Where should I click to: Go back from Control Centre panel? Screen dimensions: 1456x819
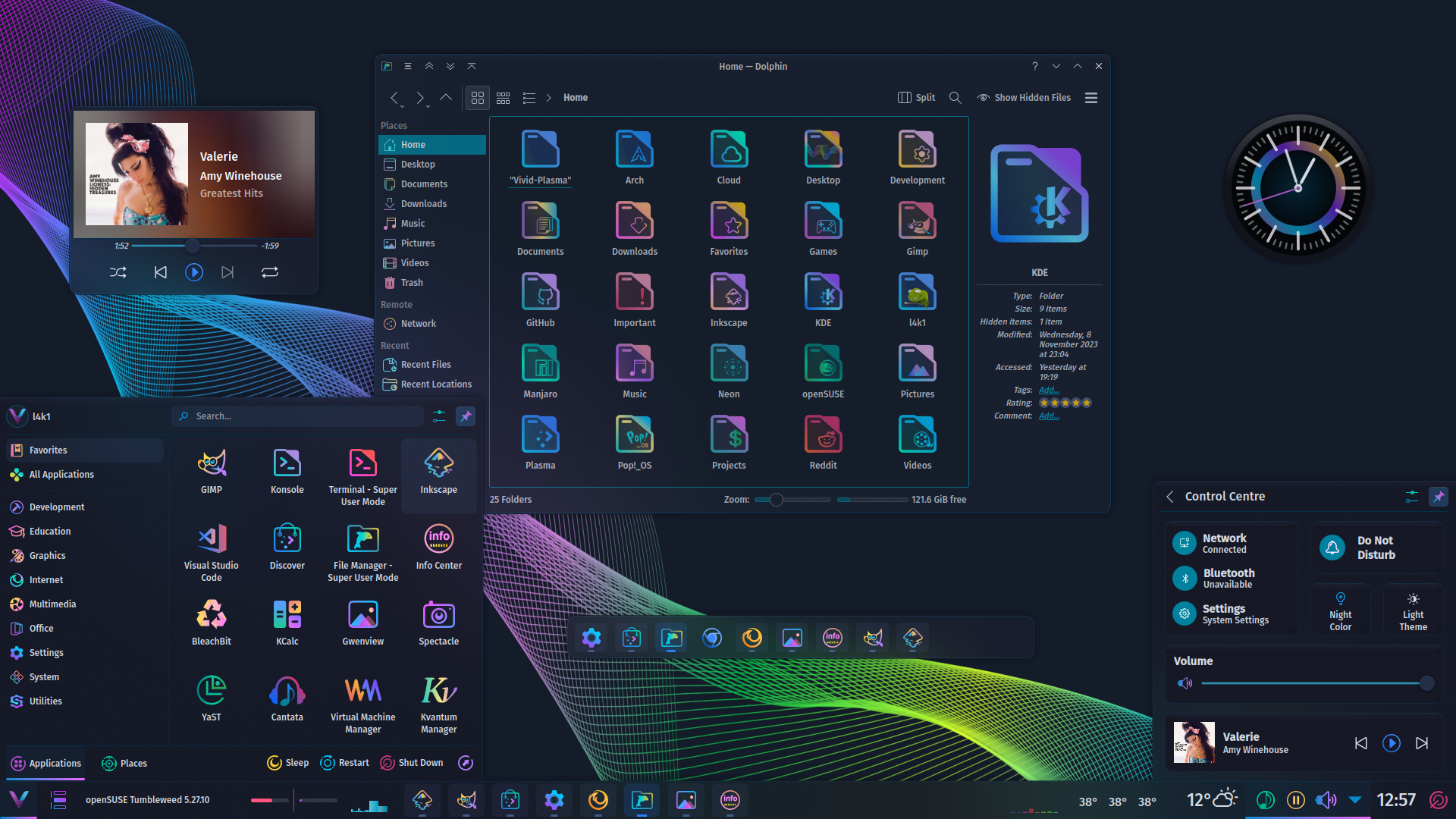pos(1169,497)
